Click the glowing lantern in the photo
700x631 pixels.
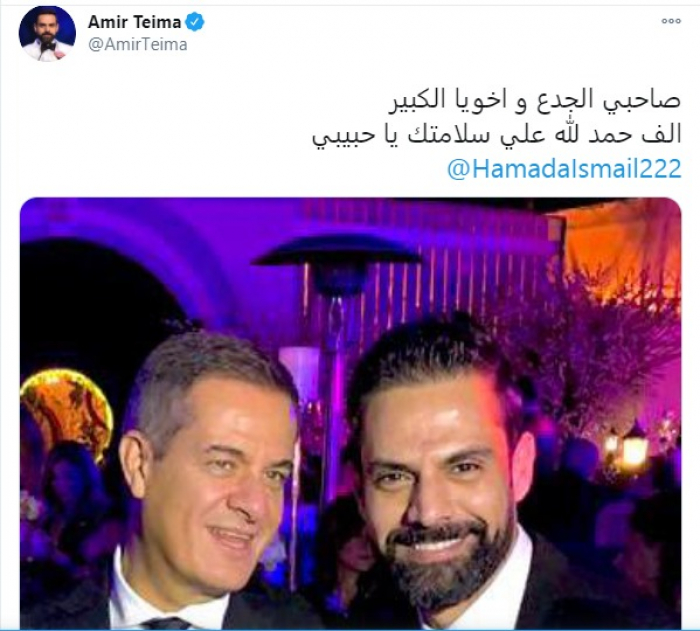coord(633,451)
